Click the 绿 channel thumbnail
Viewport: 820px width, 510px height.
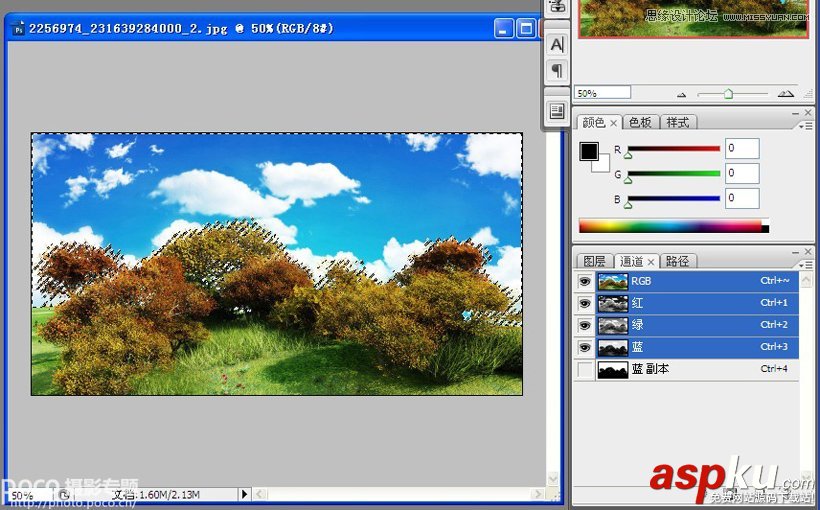click(613, 325)
